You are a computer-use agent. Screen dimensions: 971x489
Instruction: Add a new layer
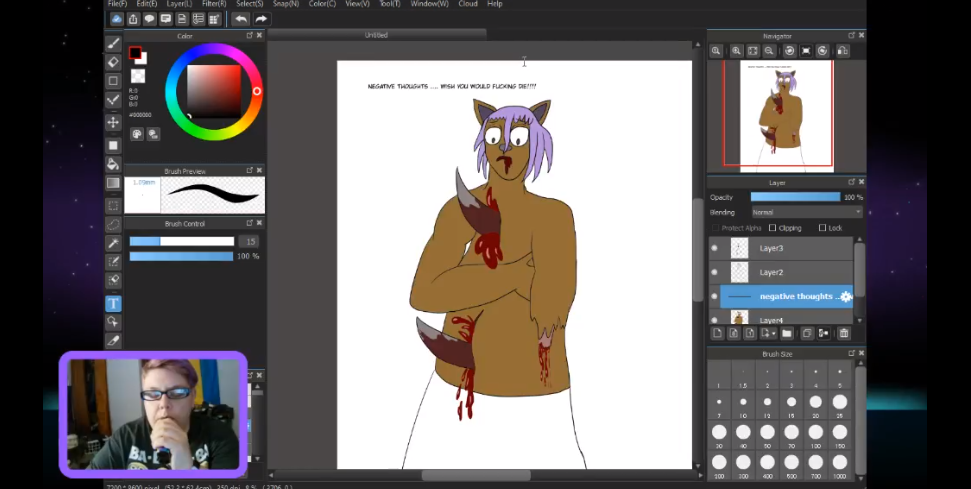tap(717, 334)
